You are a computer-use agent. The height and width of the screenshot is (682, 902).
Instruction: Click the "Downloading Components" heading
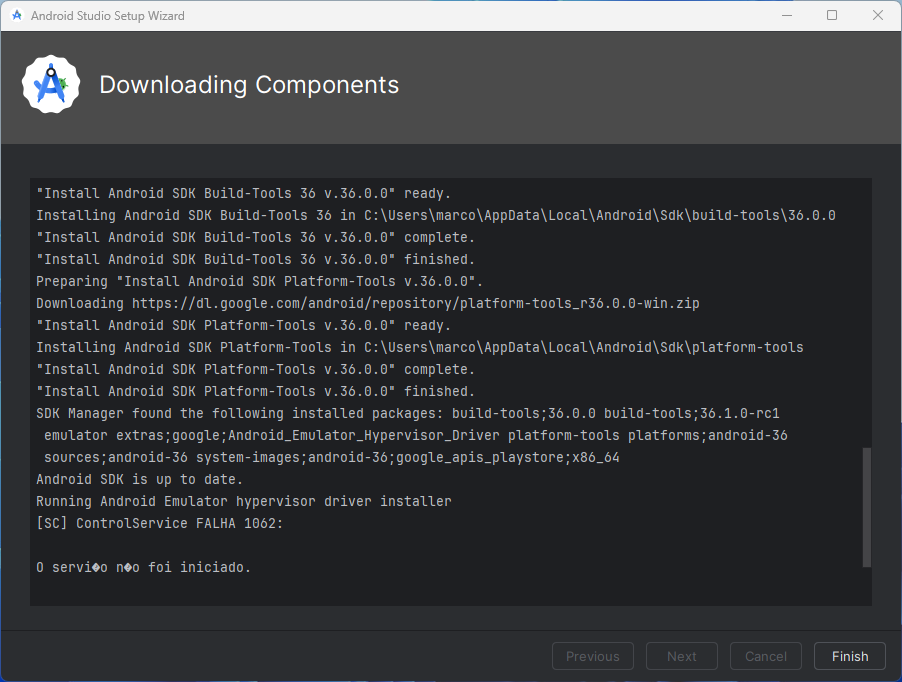coord(249,85)
